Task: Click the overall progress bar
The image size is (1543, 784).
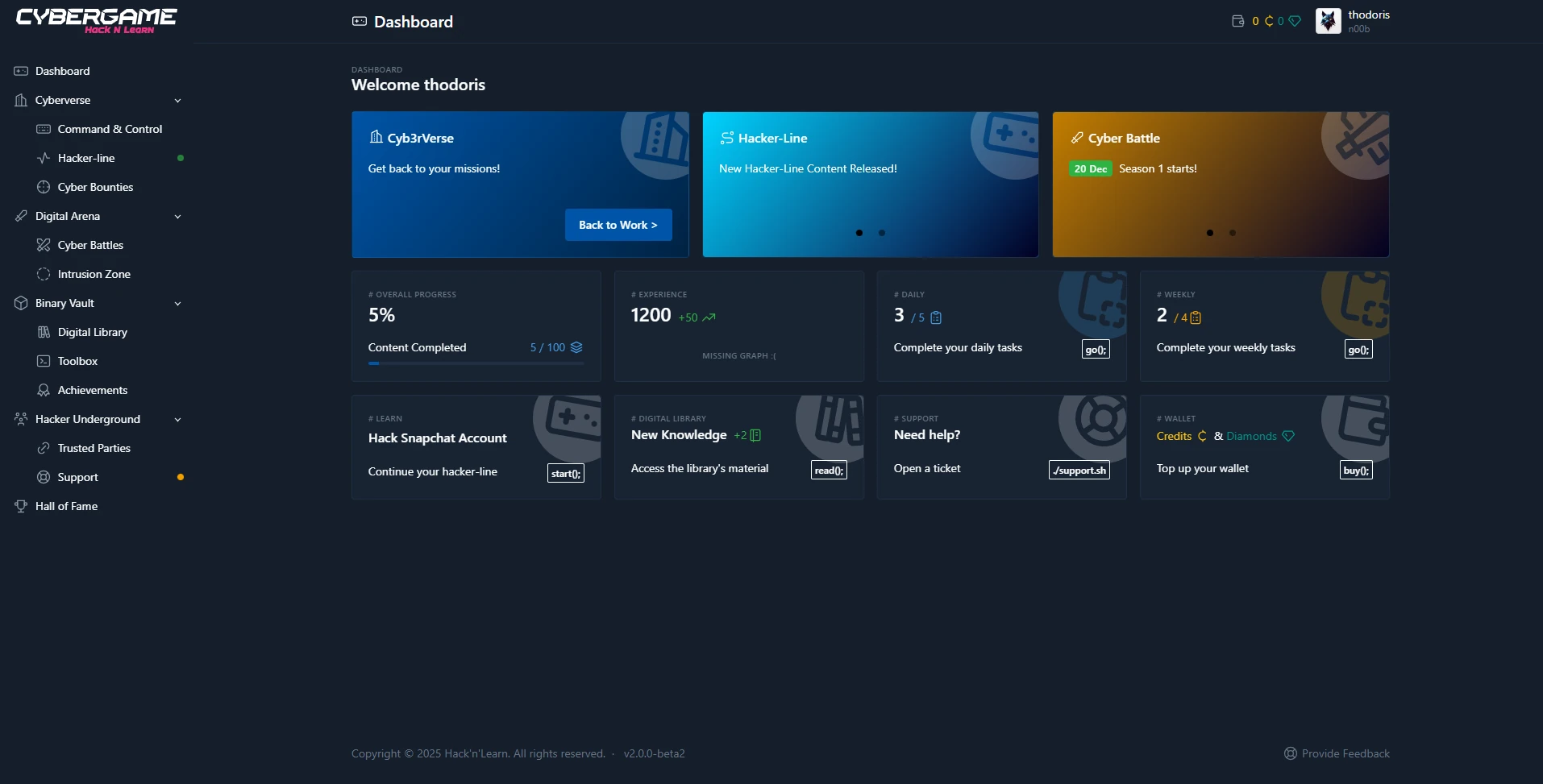Action: pos(476,363)
